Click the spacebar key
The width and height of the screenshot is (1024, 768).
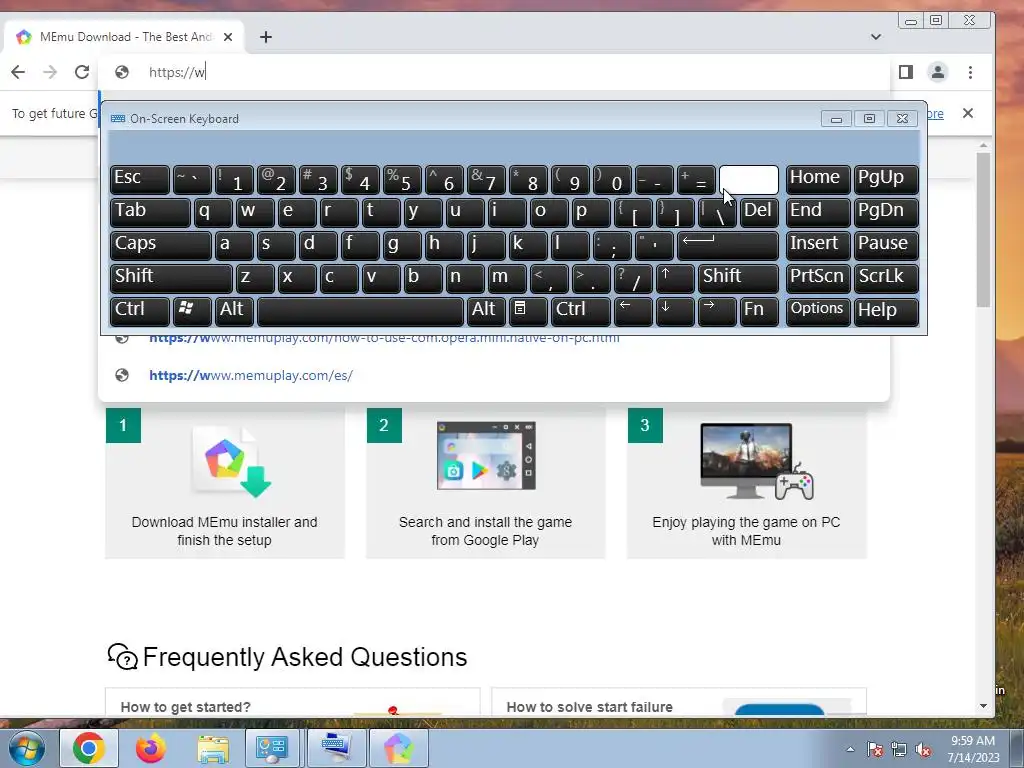(x=360, y=311)
